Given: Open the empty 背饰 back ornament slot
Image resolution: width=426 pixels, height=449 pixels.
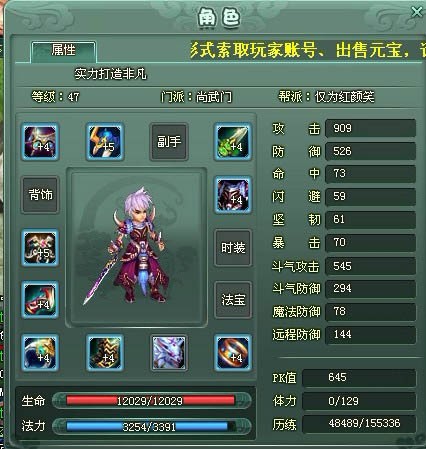Looking at the screenshot, I should point(40,195).
